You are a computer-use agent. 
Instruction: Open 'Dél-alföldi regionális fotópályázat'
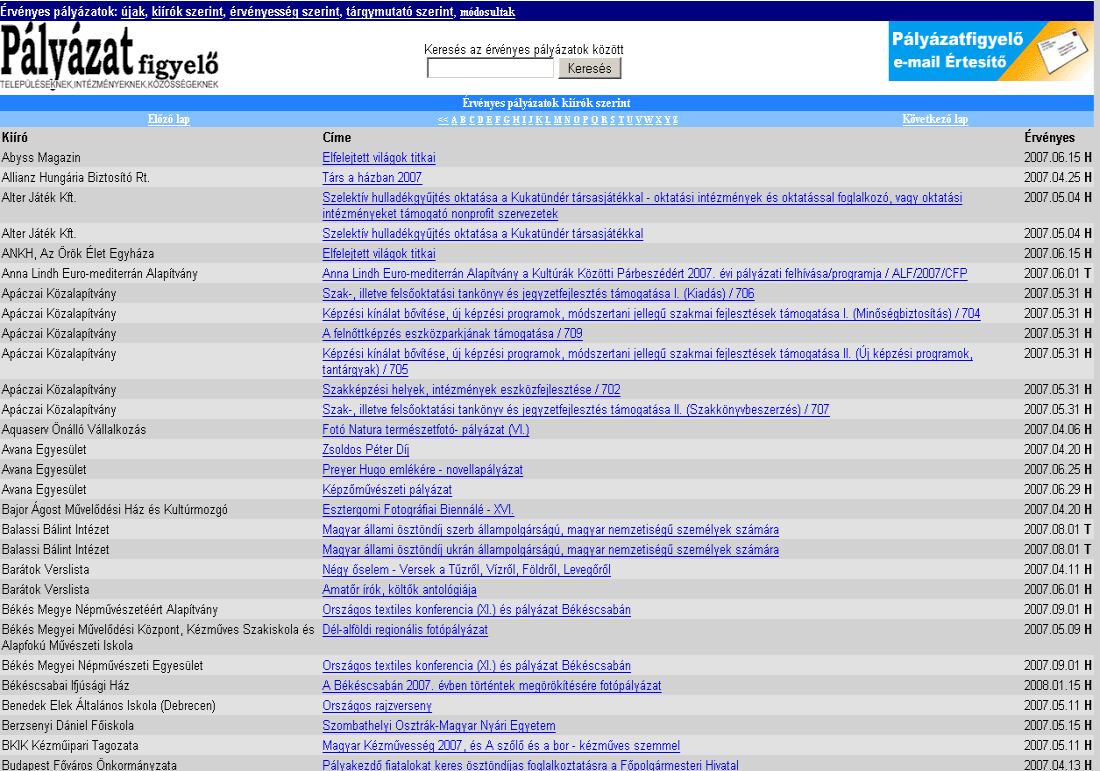[405, 629]
